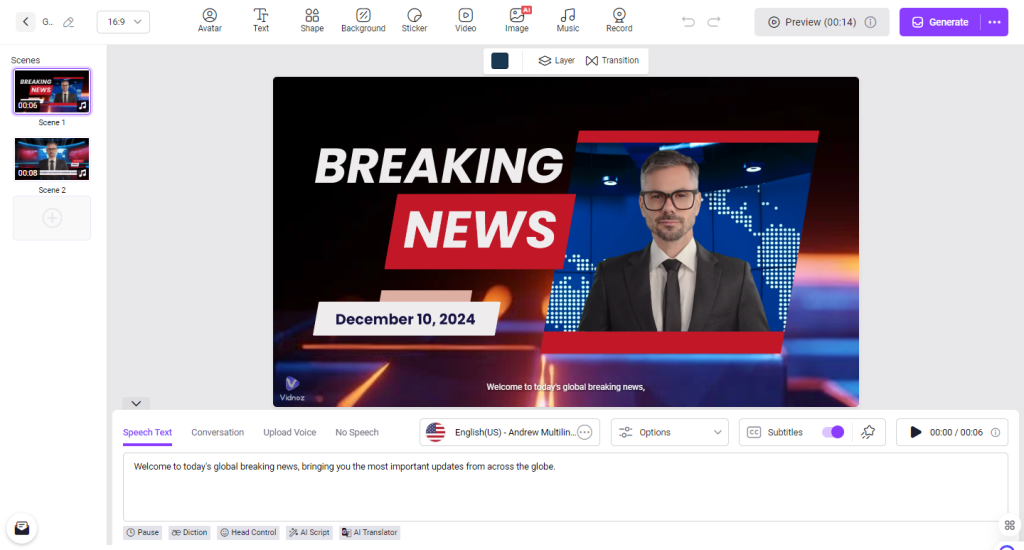Click the pin icon beside Subtitles

[868, 432]
